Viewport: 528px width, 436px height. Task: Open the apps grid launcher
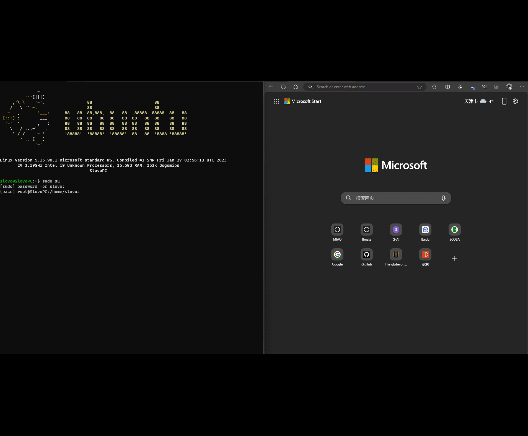point(276,101)
